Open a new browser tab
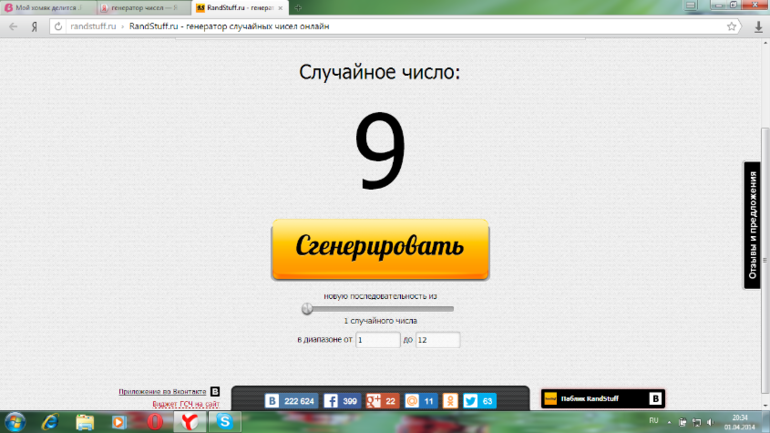Image resolution: width=770 pixels, height=433 pixels. click(298, 8)
